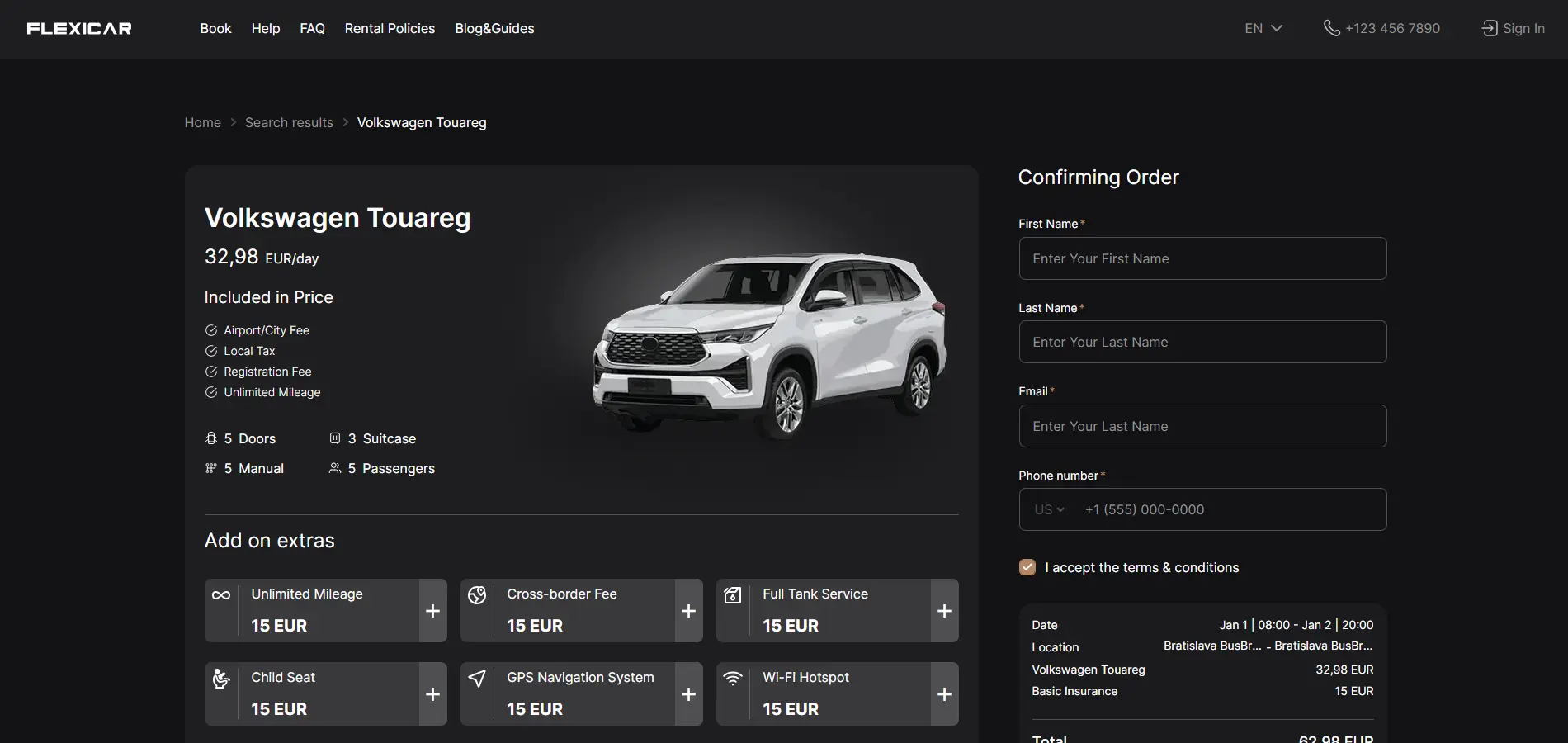Viewport: 1568px width, 743px height.
Task: Go to the FAQ page
Action: pos(312,29)
